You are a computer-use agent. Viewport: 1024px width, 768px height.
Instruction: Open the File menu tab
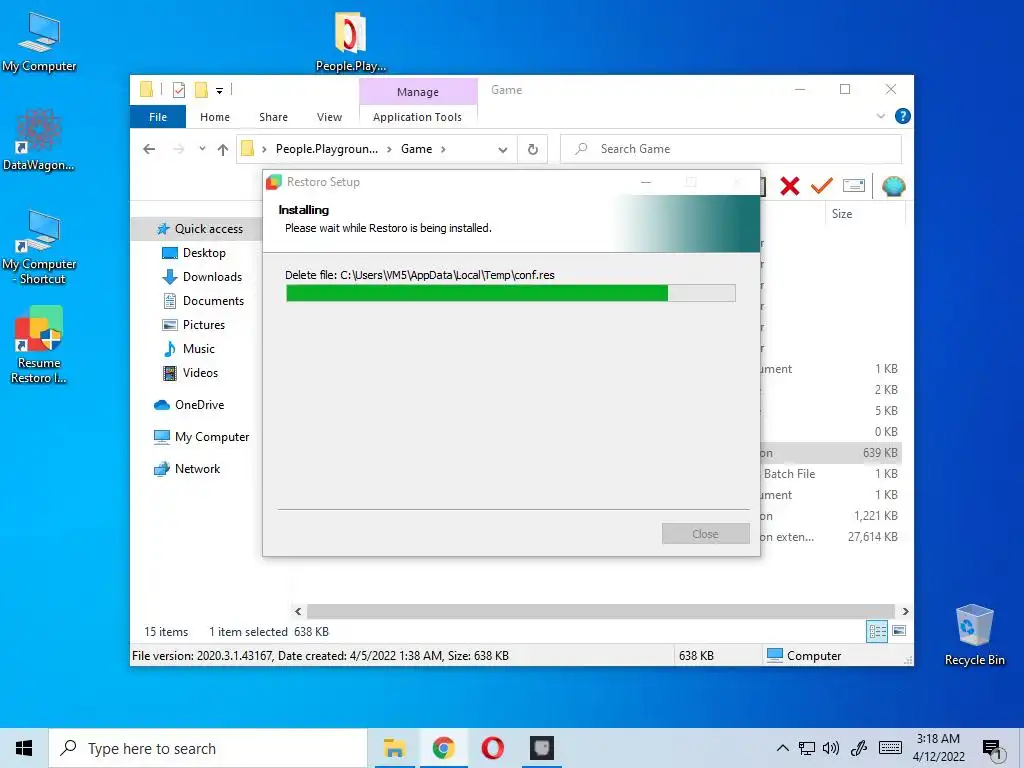[x=158, y=117]
